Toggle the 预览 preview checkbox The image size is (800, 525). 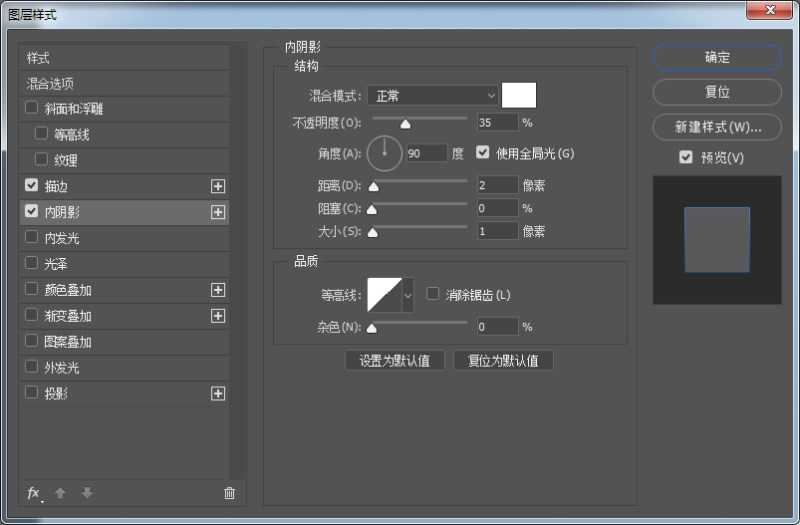pyautogui.click(x=686, y=157)
